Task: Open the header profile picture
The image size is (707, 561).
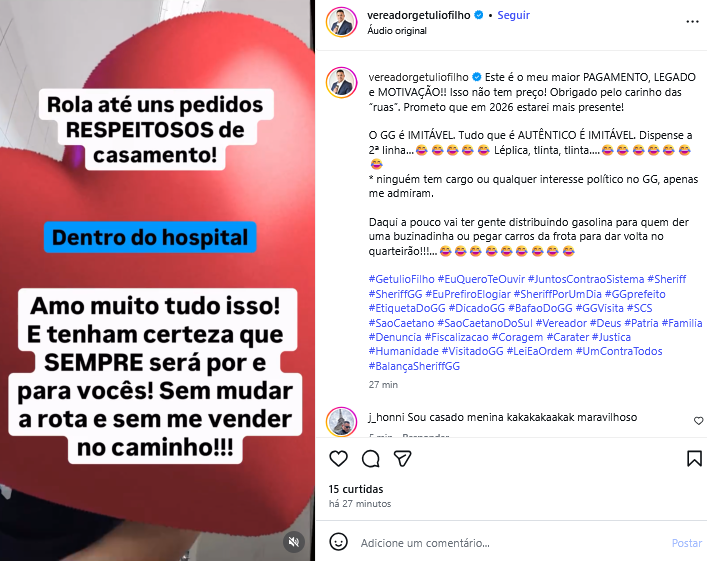Action: coord(341,22)
